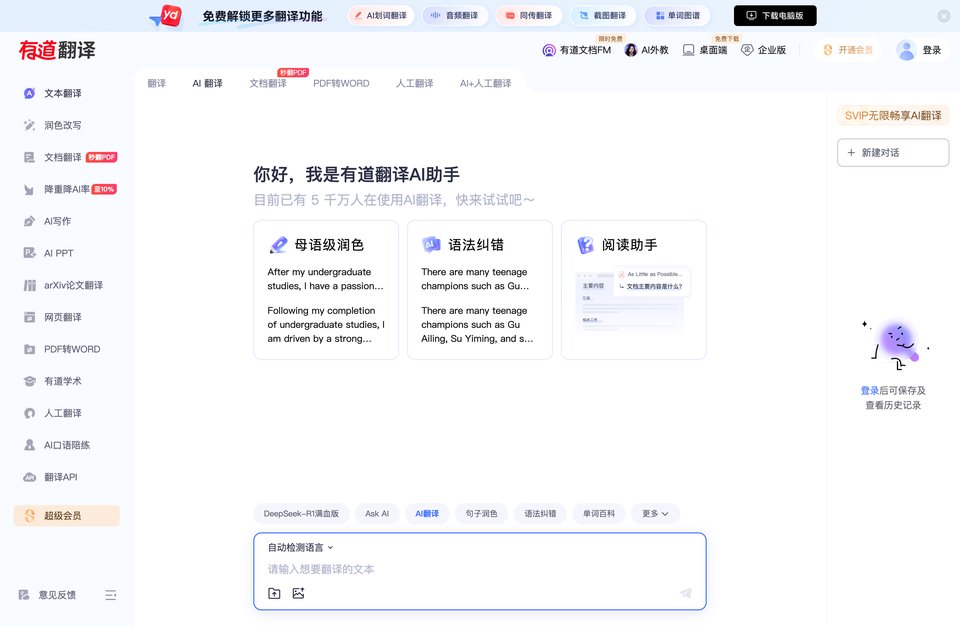960x627 pixels.
Task: Open the 自动检测语言 language dropdown
Action: coord(301,547)
